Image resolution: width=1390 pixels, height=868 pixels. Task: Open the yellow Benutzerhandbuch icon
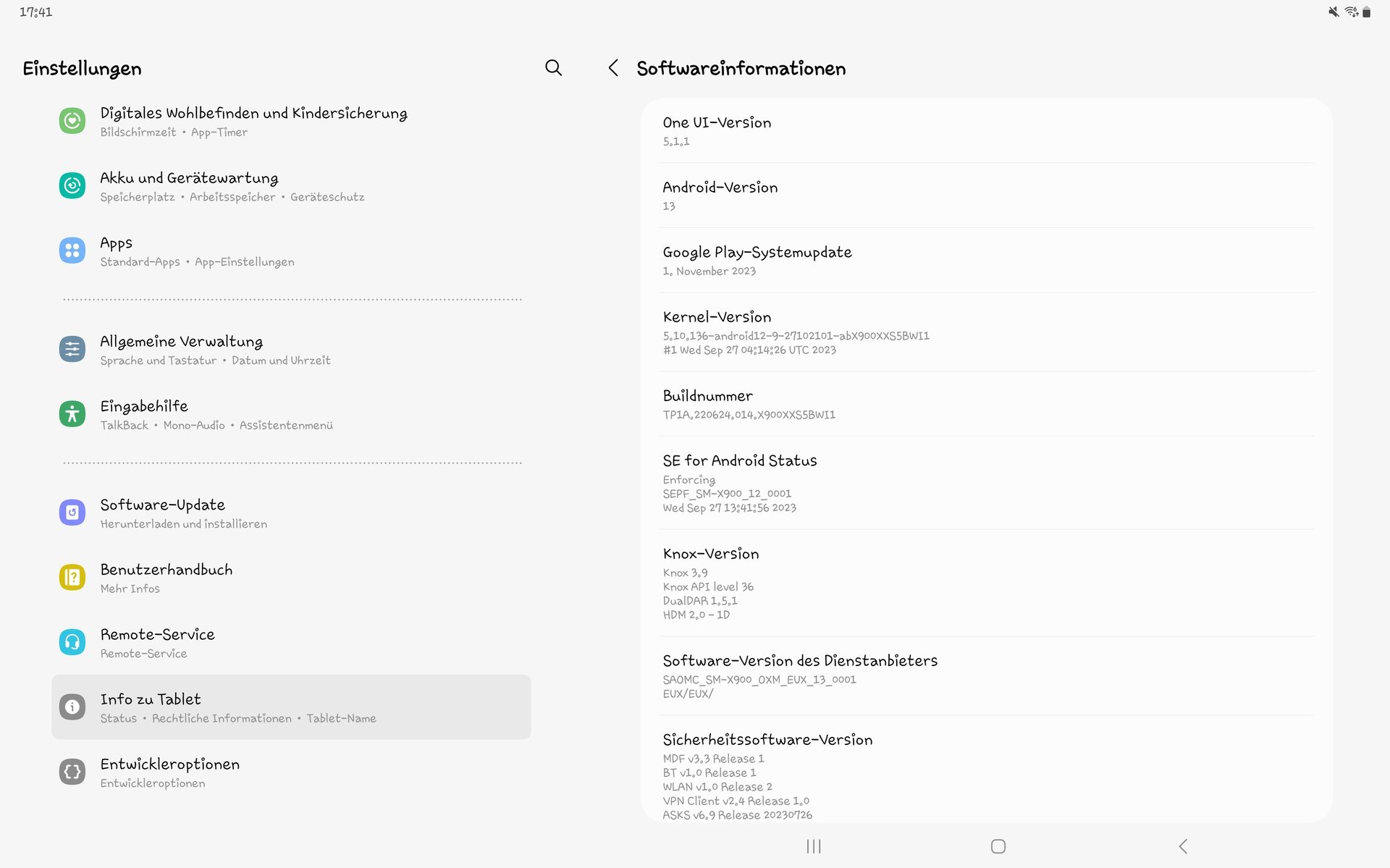(72, 578)
